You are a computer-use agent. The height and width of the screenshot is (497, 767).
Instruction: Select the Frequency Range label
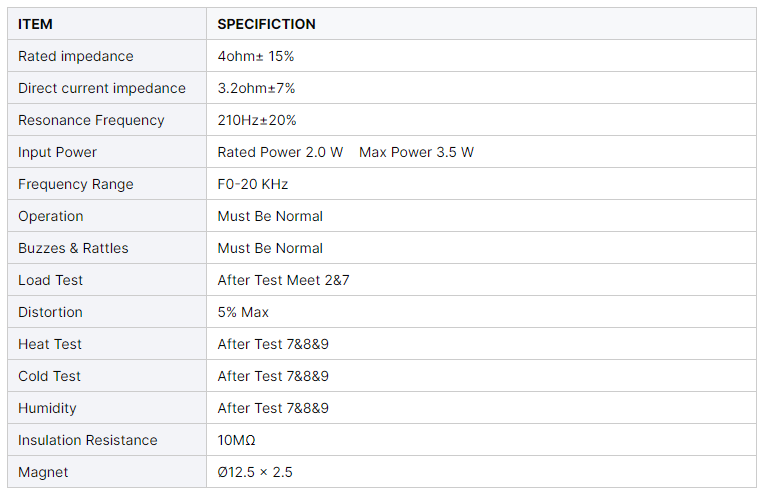[75, 184]
